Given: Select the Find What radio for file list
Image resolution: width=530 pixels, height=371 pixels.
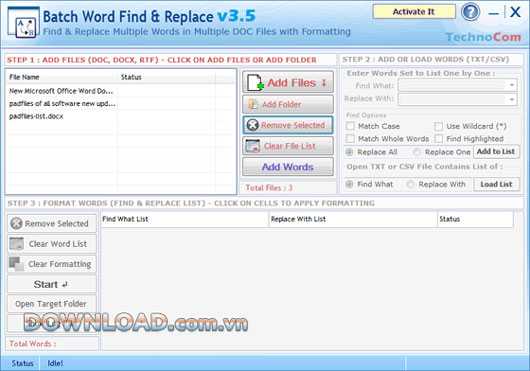Looking at the screenshot, I should [349, 184].
